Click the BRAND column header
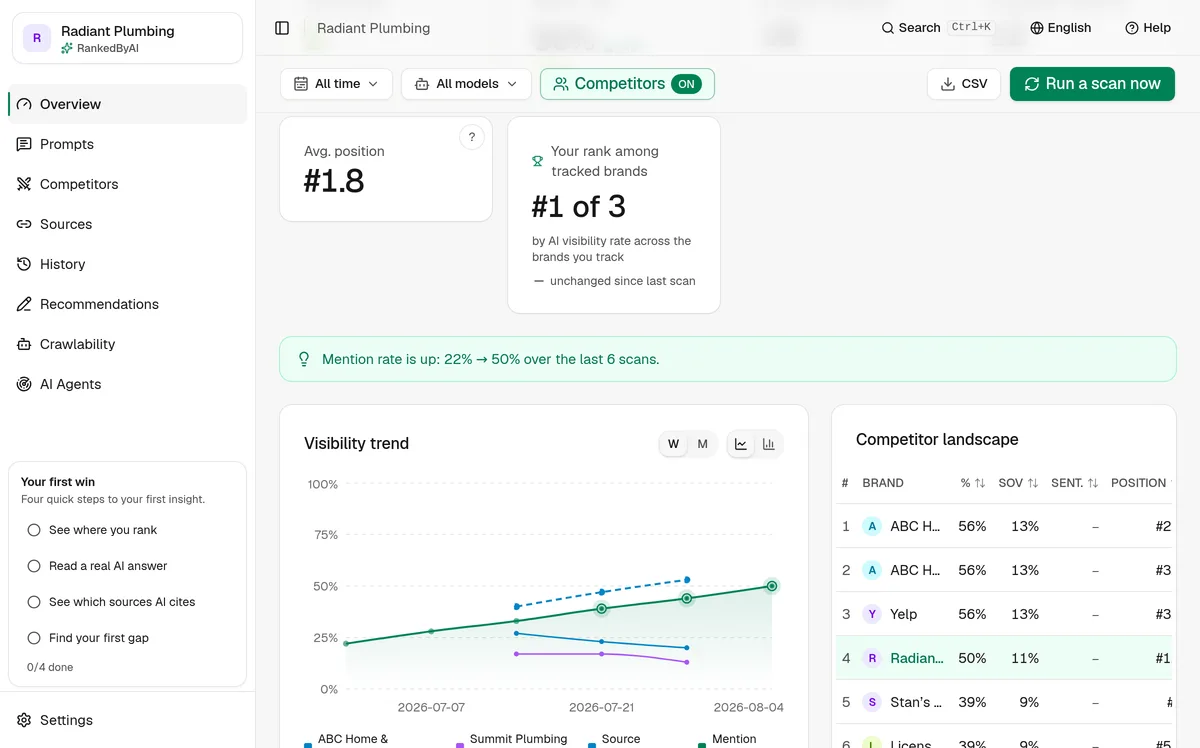Viewport: 1200px width, 748px height. click(x=883, y=483)
